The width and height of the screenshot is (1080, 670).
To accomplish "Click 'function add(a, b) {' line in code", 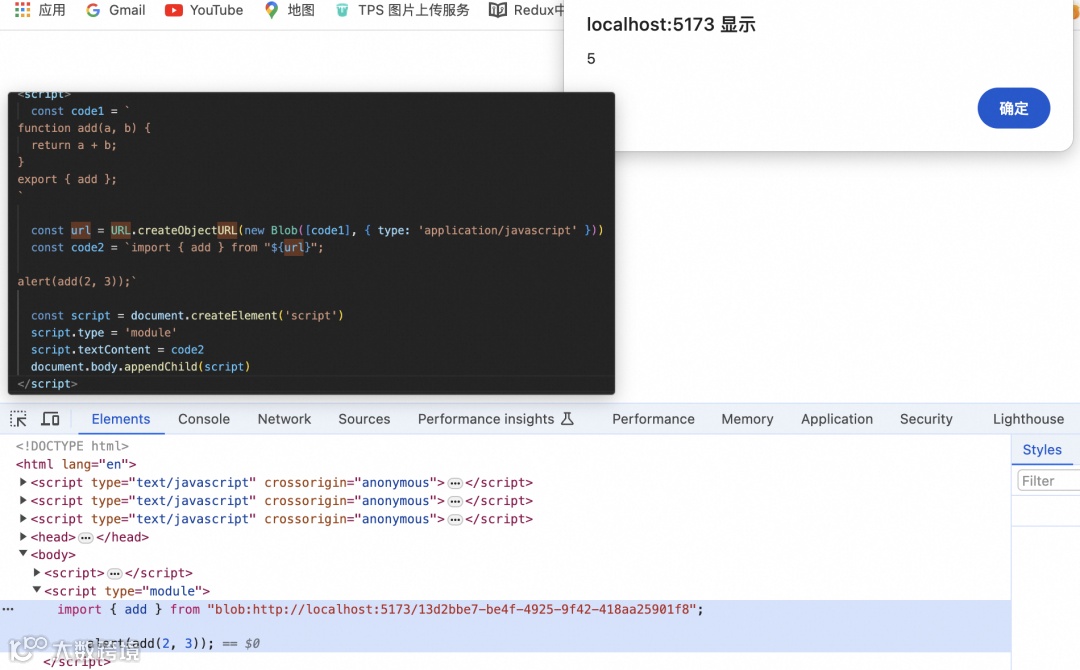I will click(84, 128).
